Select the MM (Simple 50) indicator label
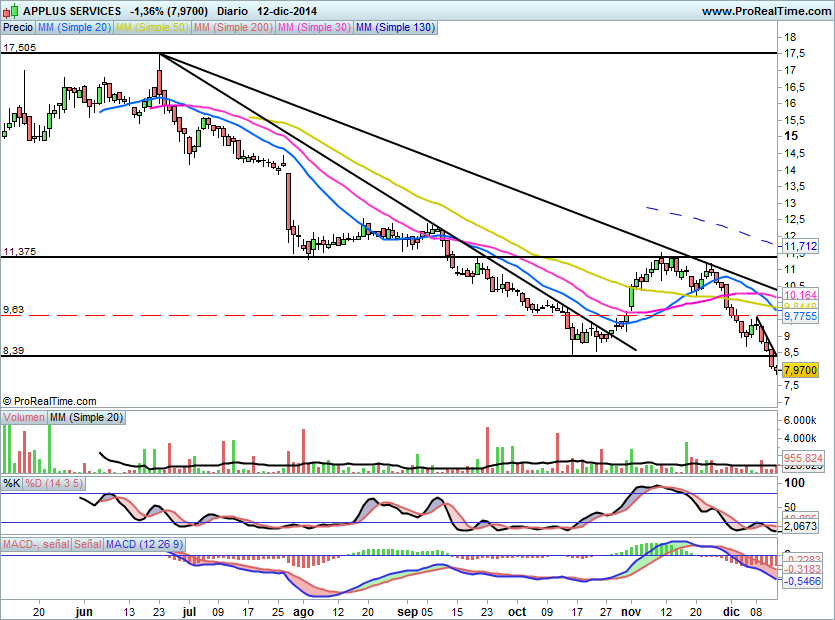Screen dimensions: 835x620 point(152,27)
